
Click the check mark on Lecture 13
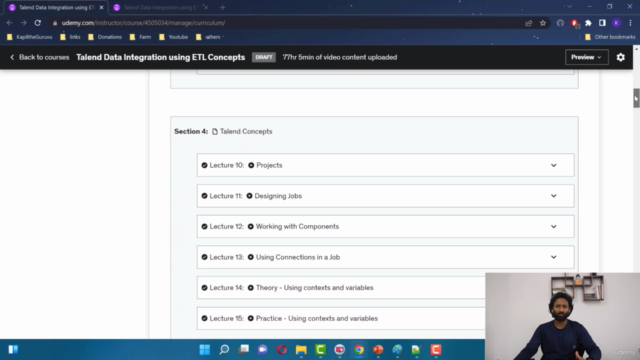point(204,257)
